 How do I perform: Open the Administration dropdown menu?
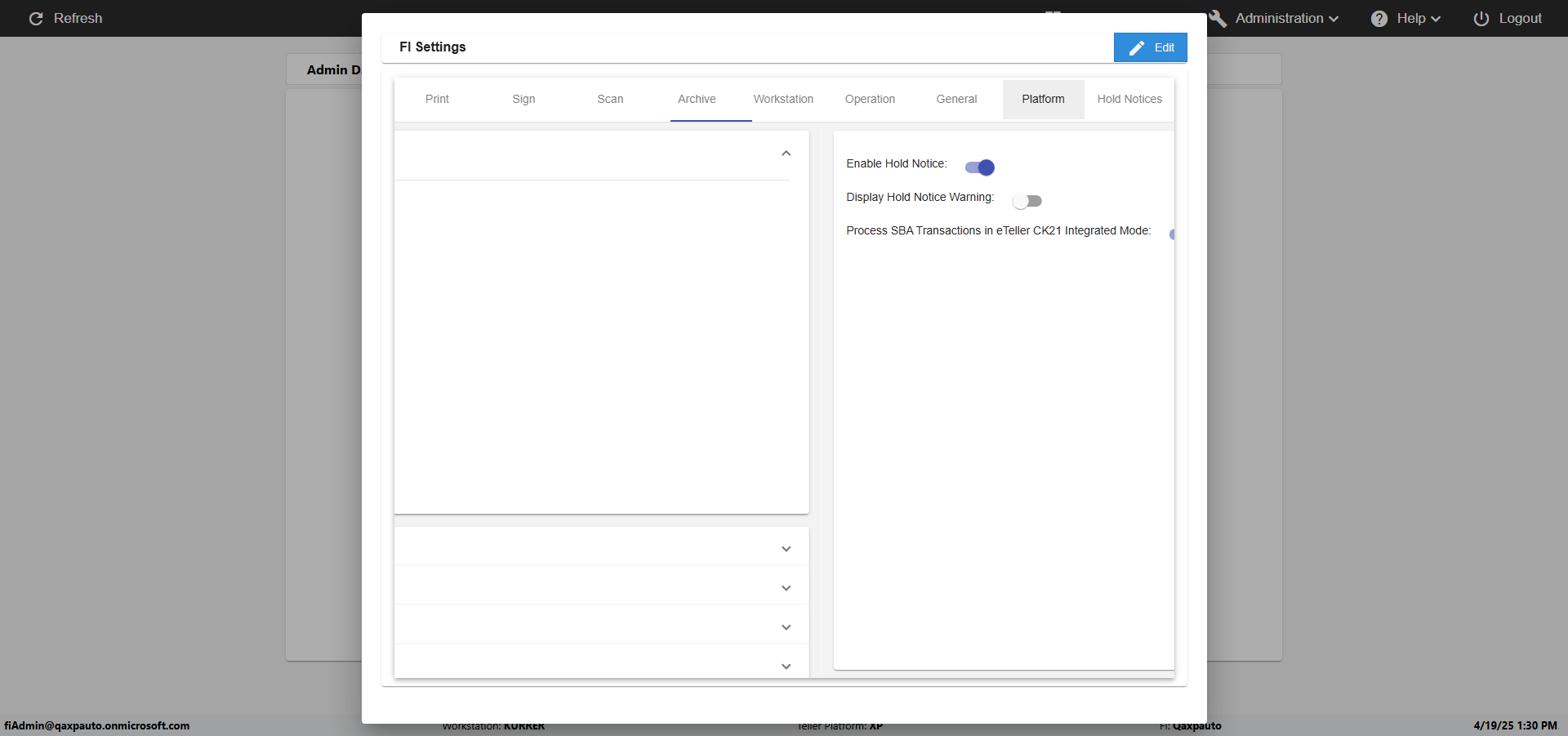coord(1286,19)
